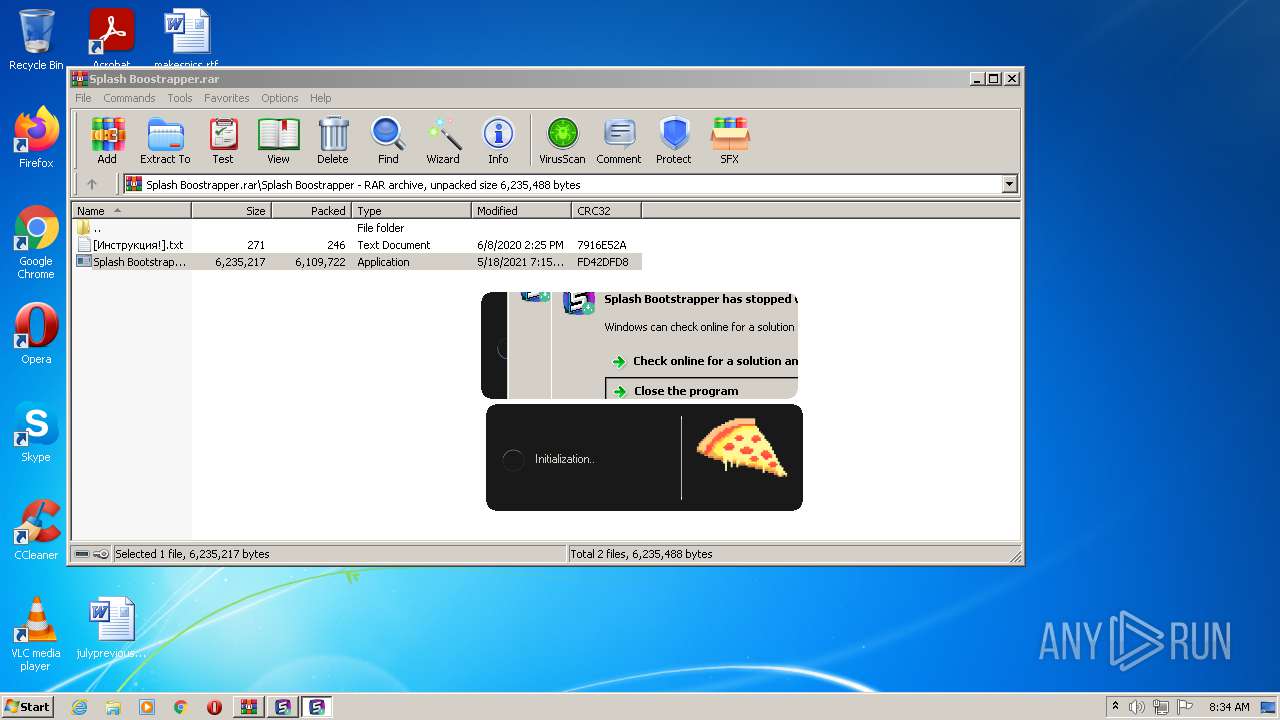The image size is (1280, 720).
Task: Expand the archive path dropdown
Action: pos(1009,184)
